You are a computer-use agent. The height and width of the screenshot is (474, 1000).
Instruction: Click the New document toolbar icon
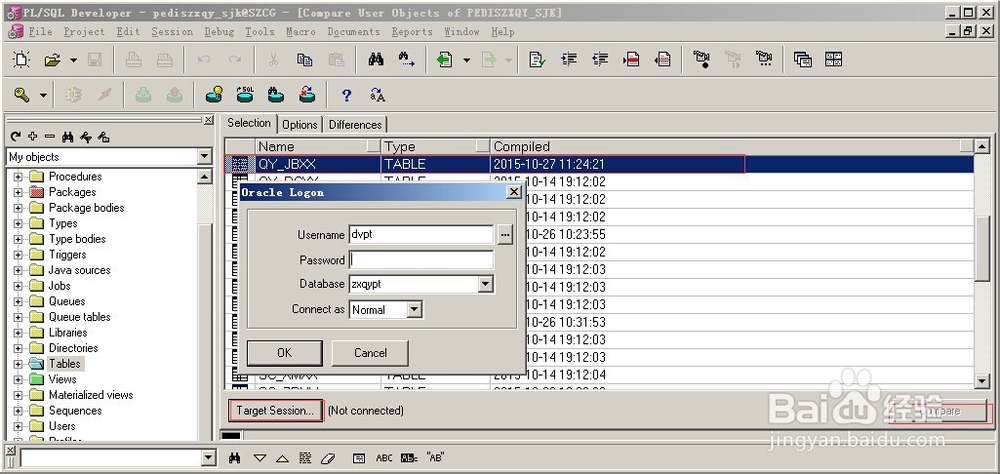[22, 60]
